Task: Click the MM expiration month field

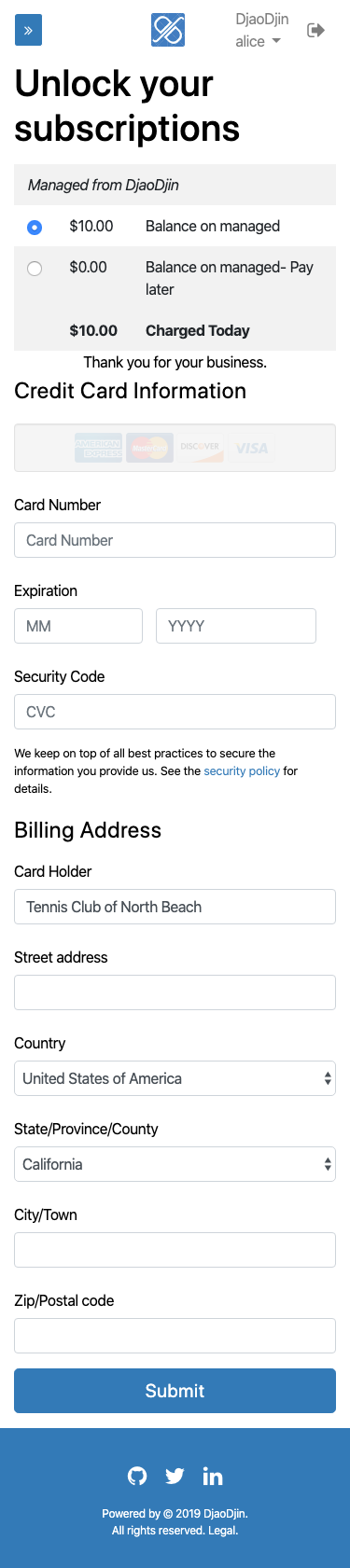Action: tap(78, 626)
